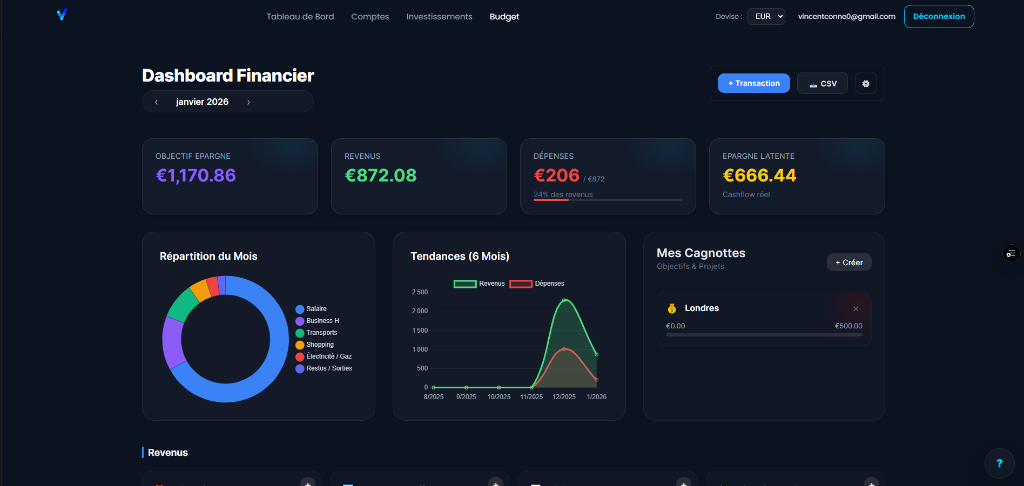Toggle the Salaire category in donut legend
The image size is (1024, 486).
coord(316,308)
